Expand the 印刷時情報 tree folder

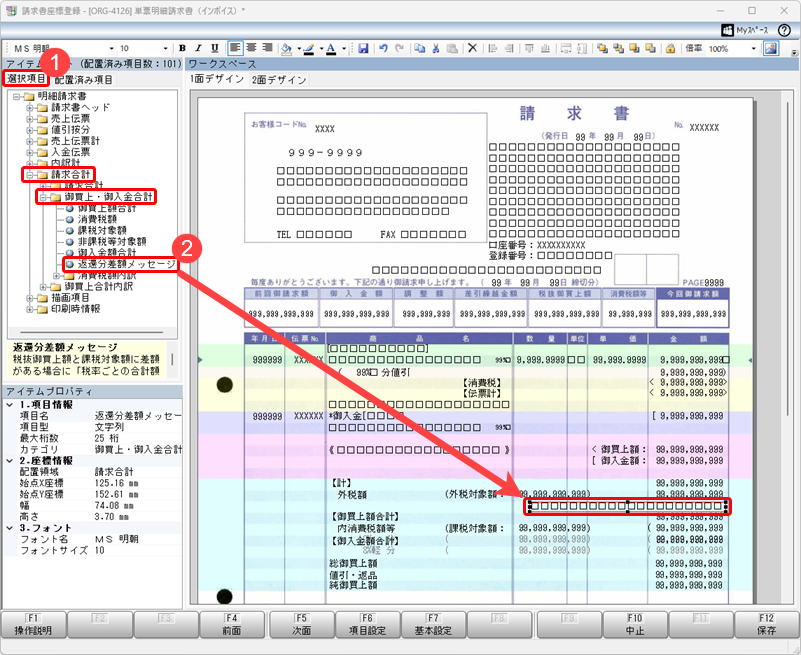[30, 309]
